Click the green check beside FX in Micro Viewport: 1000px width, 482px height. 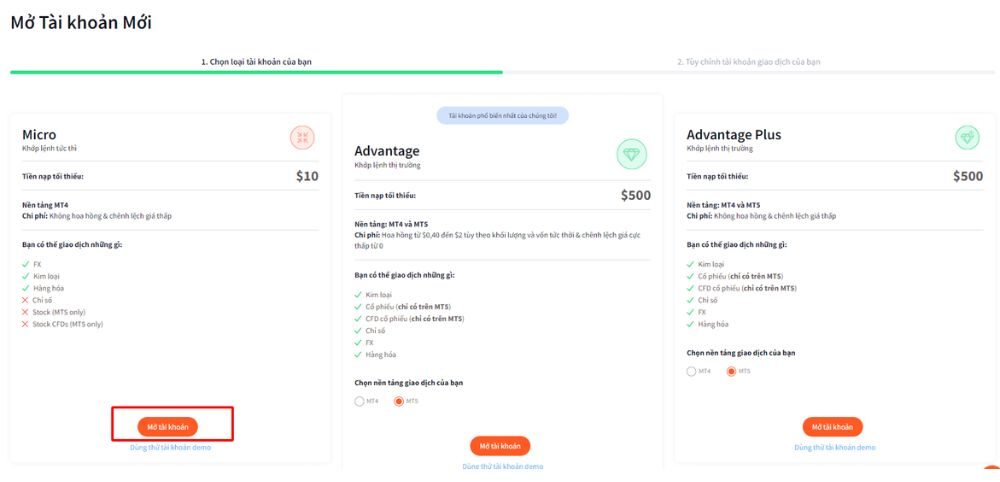click(x=25, y=264)
